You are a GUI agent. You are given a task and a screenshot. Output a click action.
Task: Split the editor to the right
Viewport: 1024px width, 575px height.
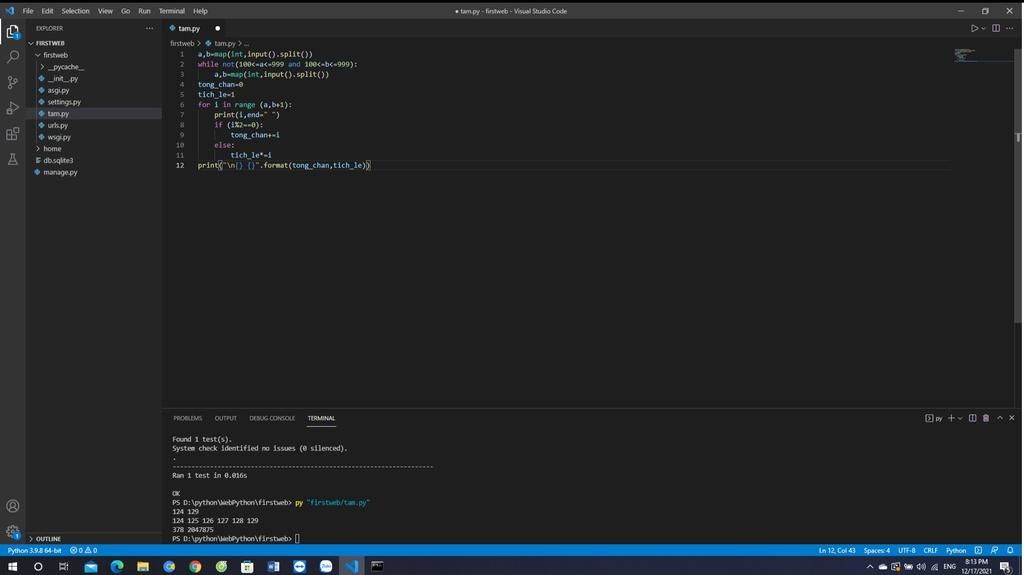[x=996, y=28]
